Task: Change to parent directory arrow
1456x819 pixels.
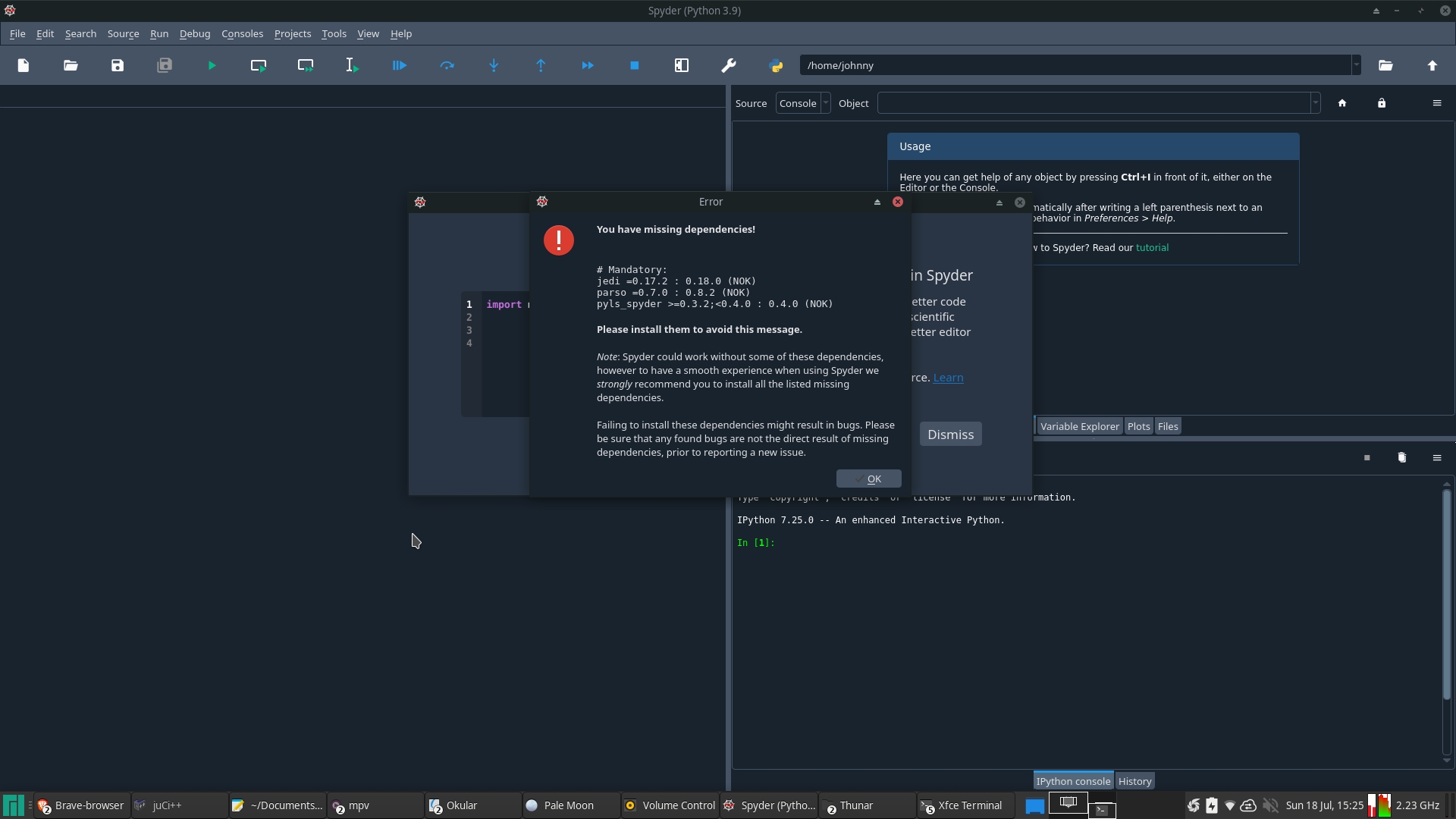Action: [1432, 66]
